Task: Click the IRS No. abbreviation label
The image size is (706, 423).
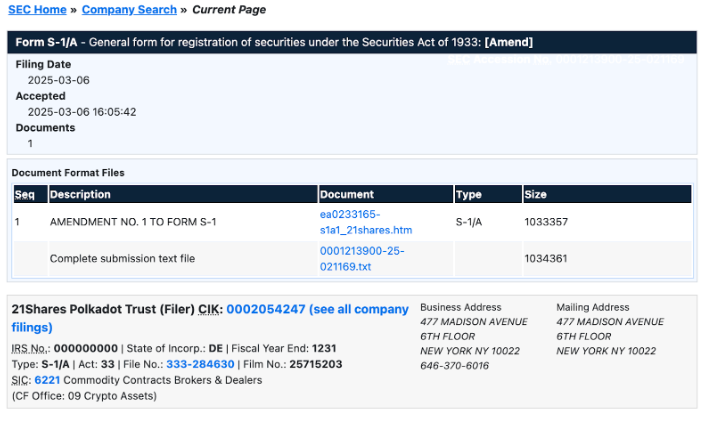Action: pos(31,349)
